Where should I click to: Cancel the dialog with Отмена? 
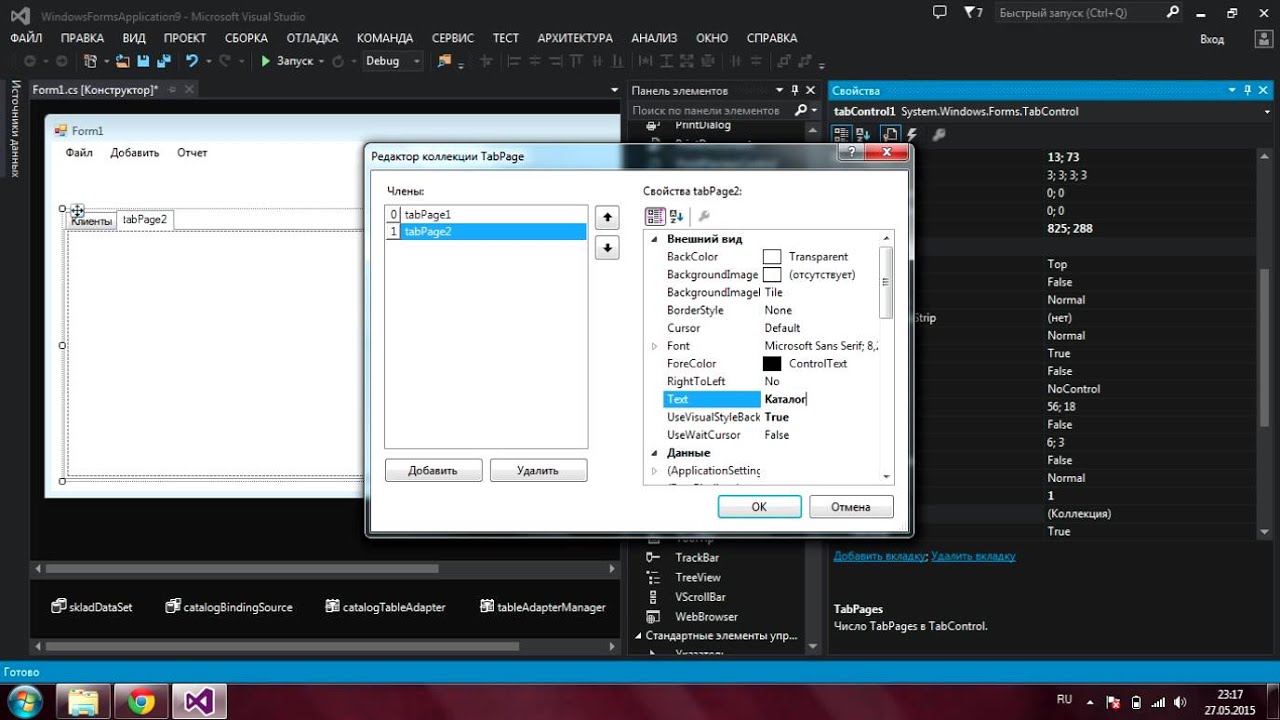(x=851, y=507)
